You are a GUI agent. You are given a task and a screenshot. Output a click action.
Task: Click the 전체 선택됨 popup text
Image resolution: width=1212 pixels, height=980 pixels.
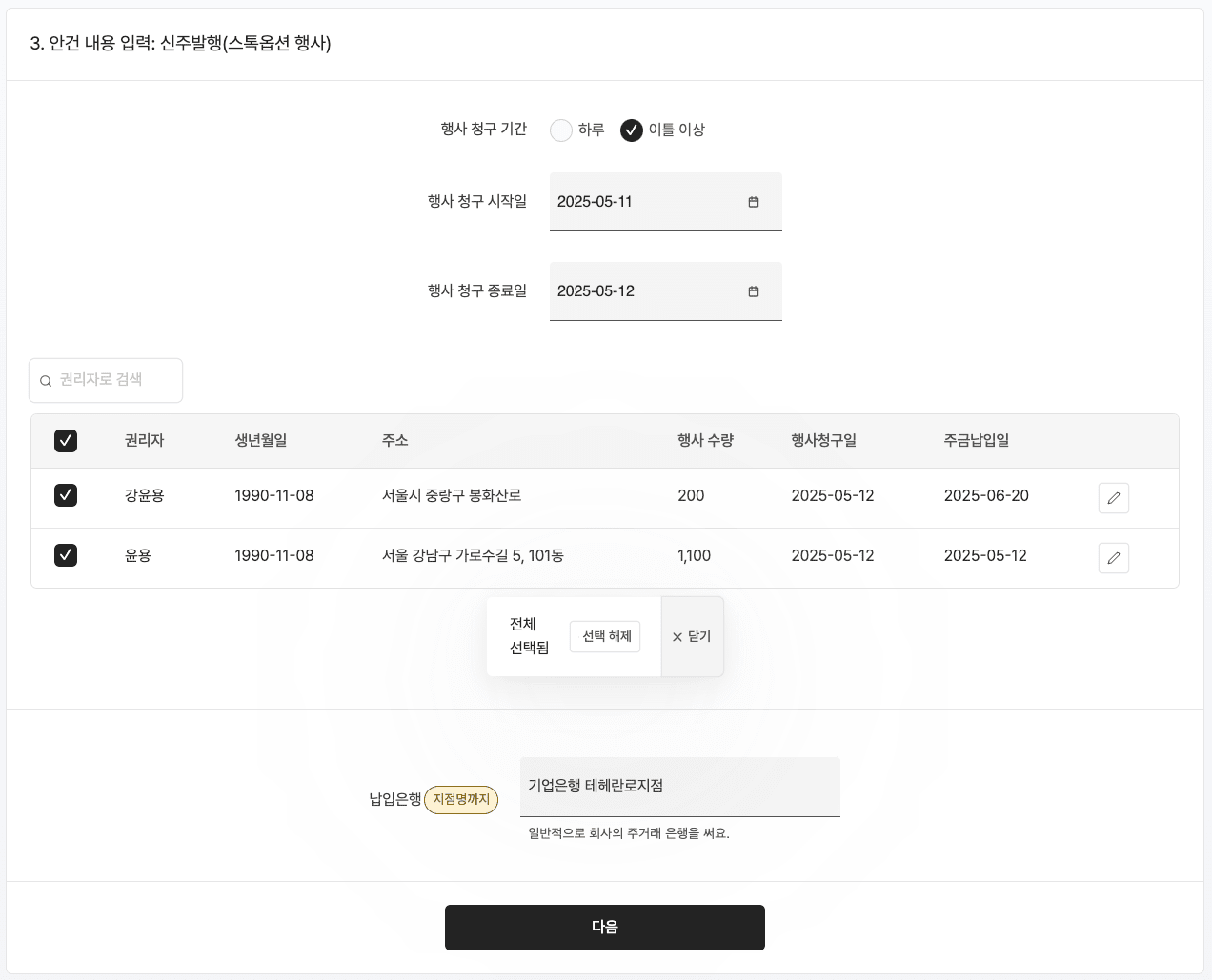529,636
